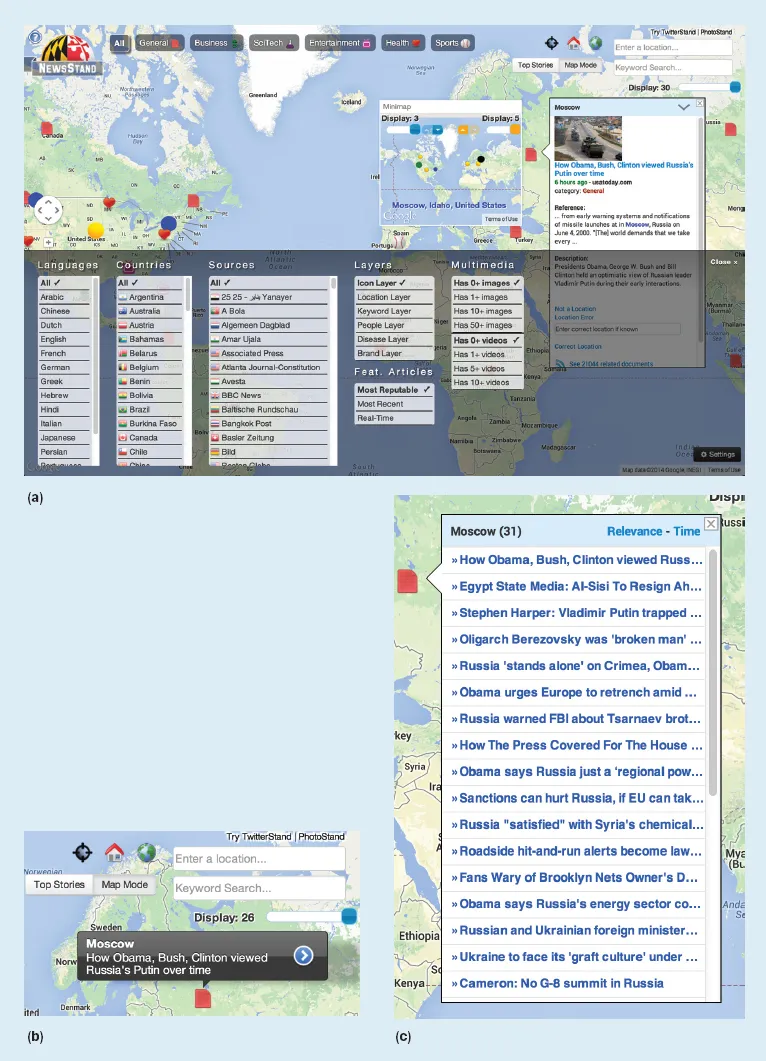Adjust the Display: 26 slider in panel (b)

tap(349, 917)
